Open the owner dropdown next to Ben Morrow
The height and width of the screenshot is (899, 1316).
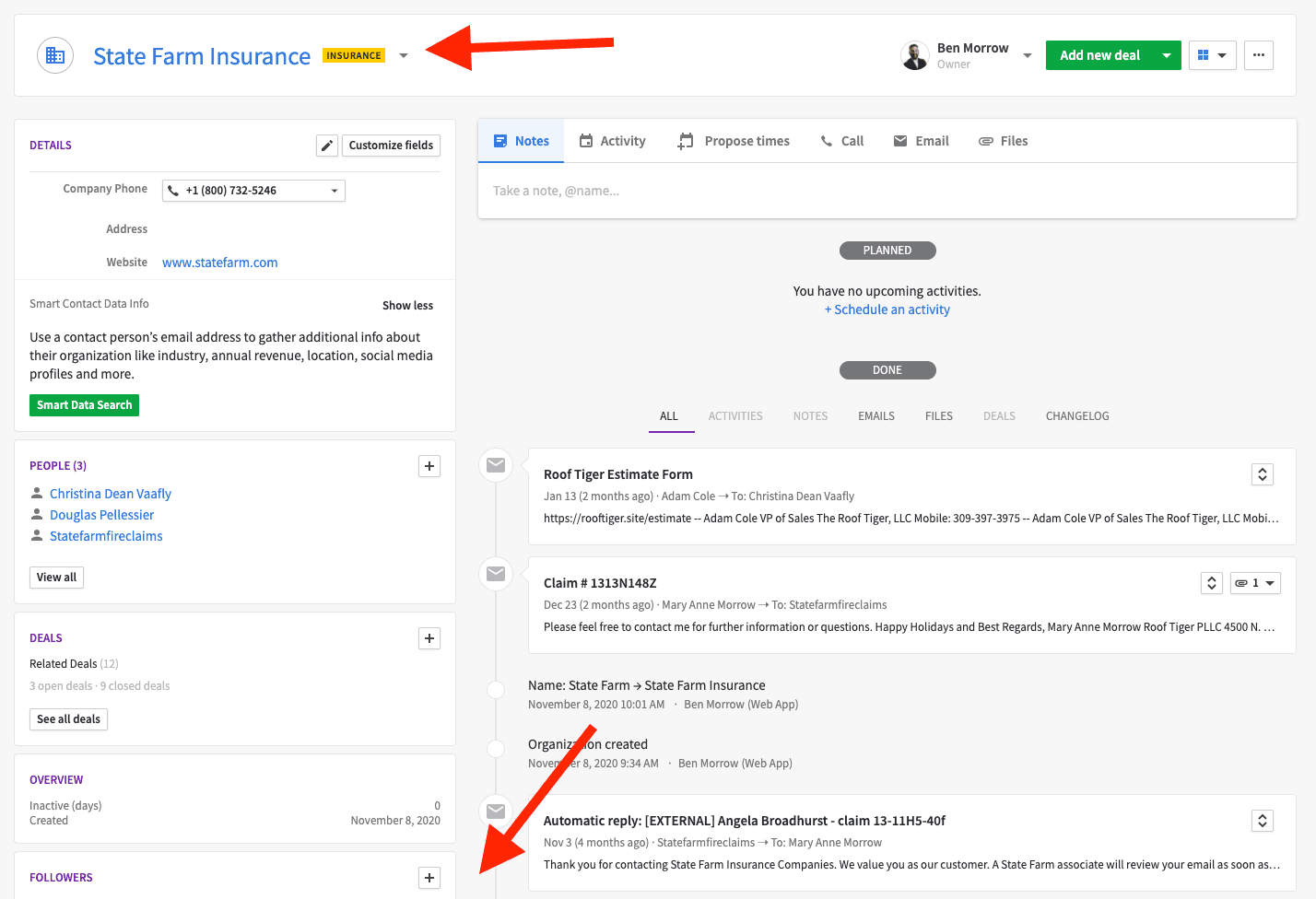tap(1027, 55)
